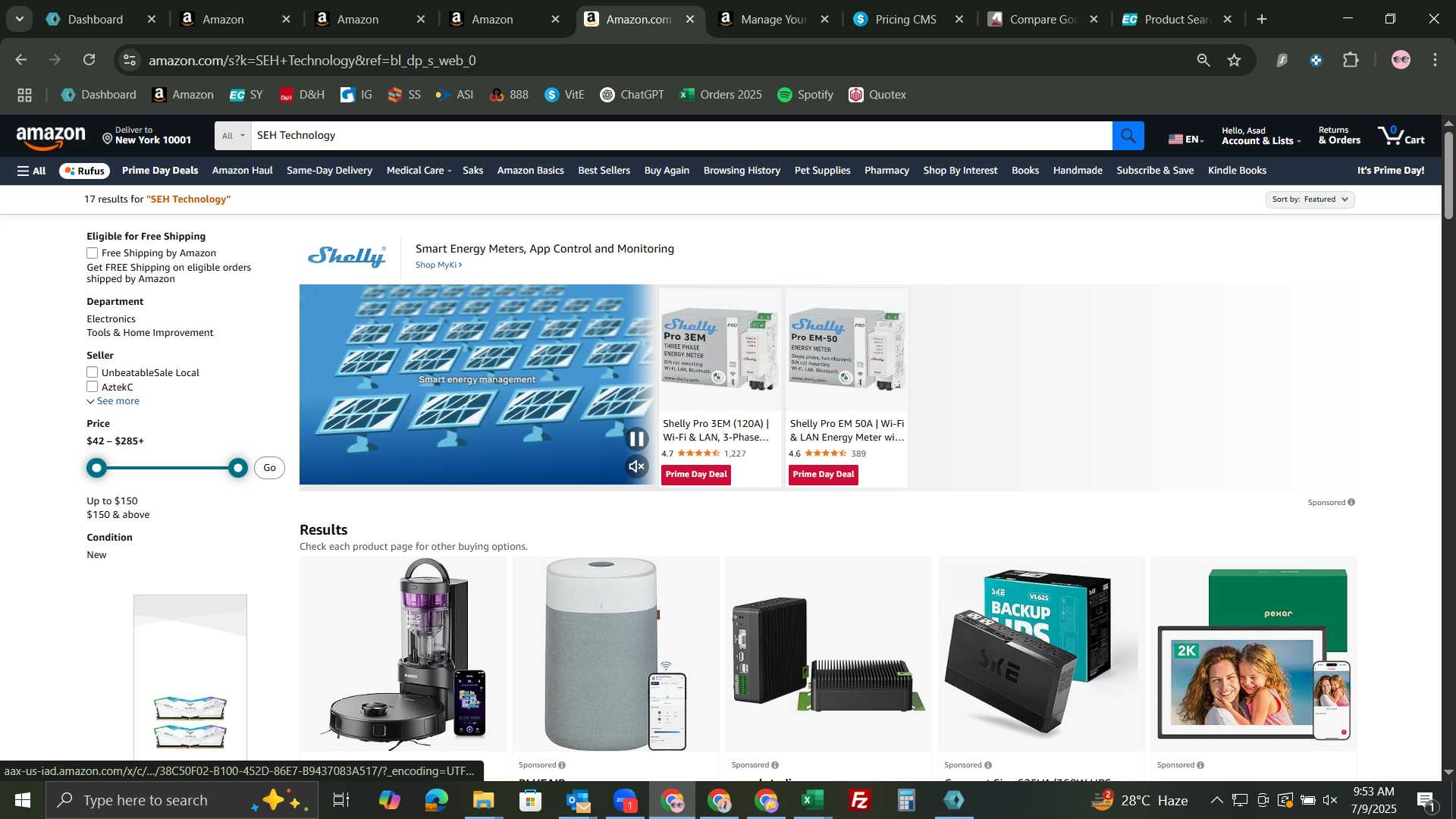This screenshot has height=819, width=1456.
Task: Switch to the Product Search tab
Action: 1176,19
